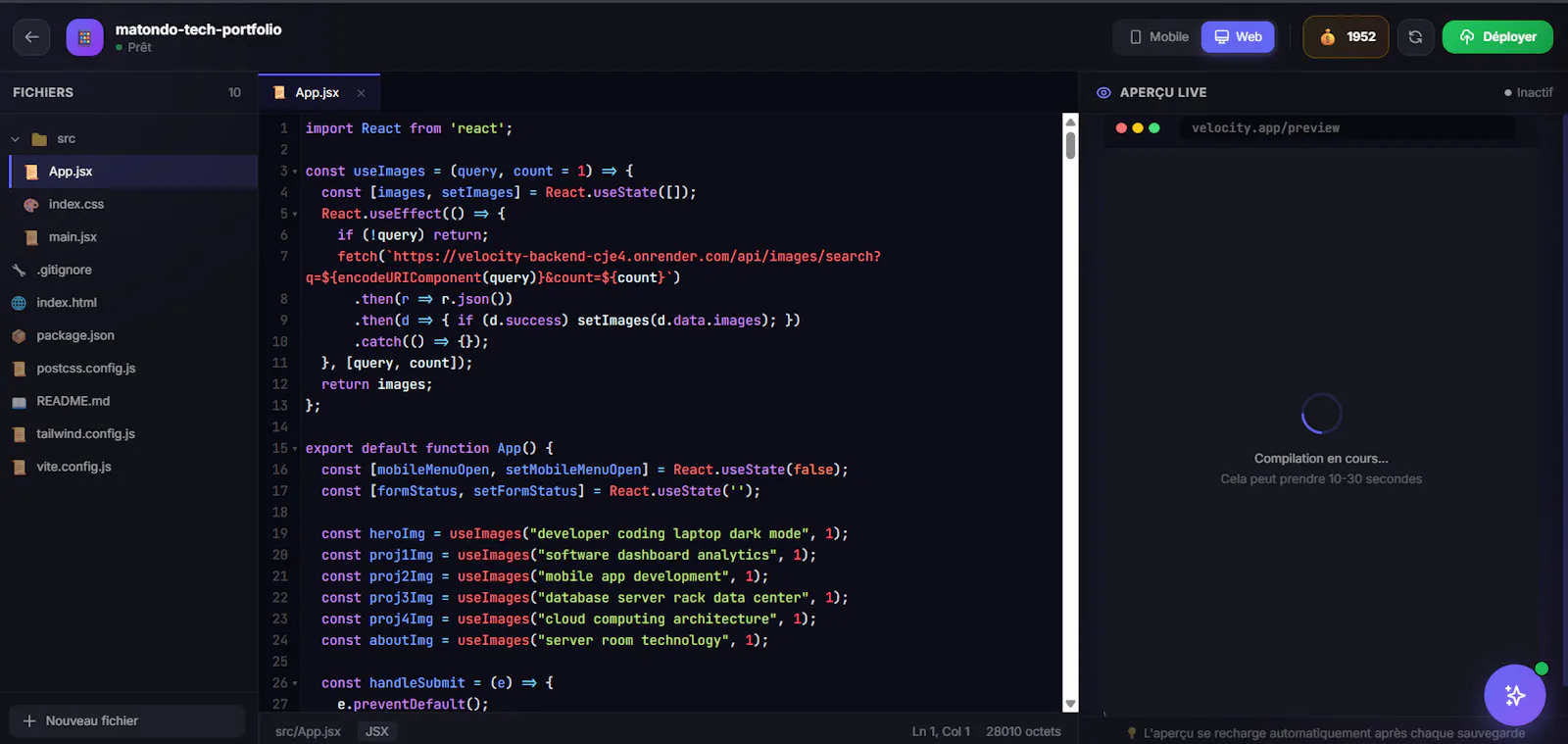
Task: Click the eye icon beside Aperçu Live
Action: tap(1103, 92)
